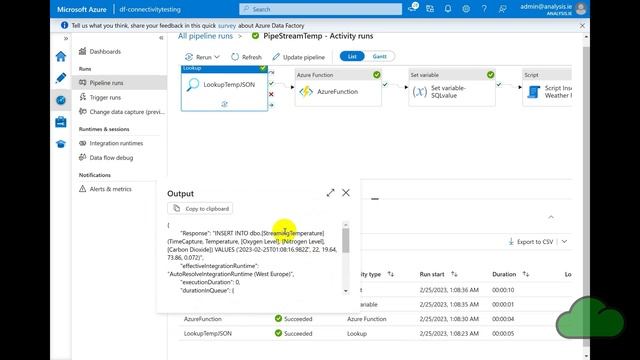640x360 pixels.
Task: Expand left rail with double chevron
Action: tap(66, 38)
